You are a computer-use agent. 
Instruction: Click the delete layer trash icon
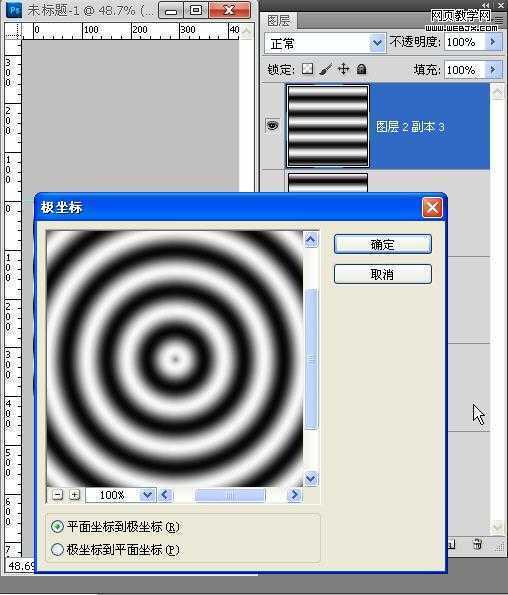[x=477, y=544]
